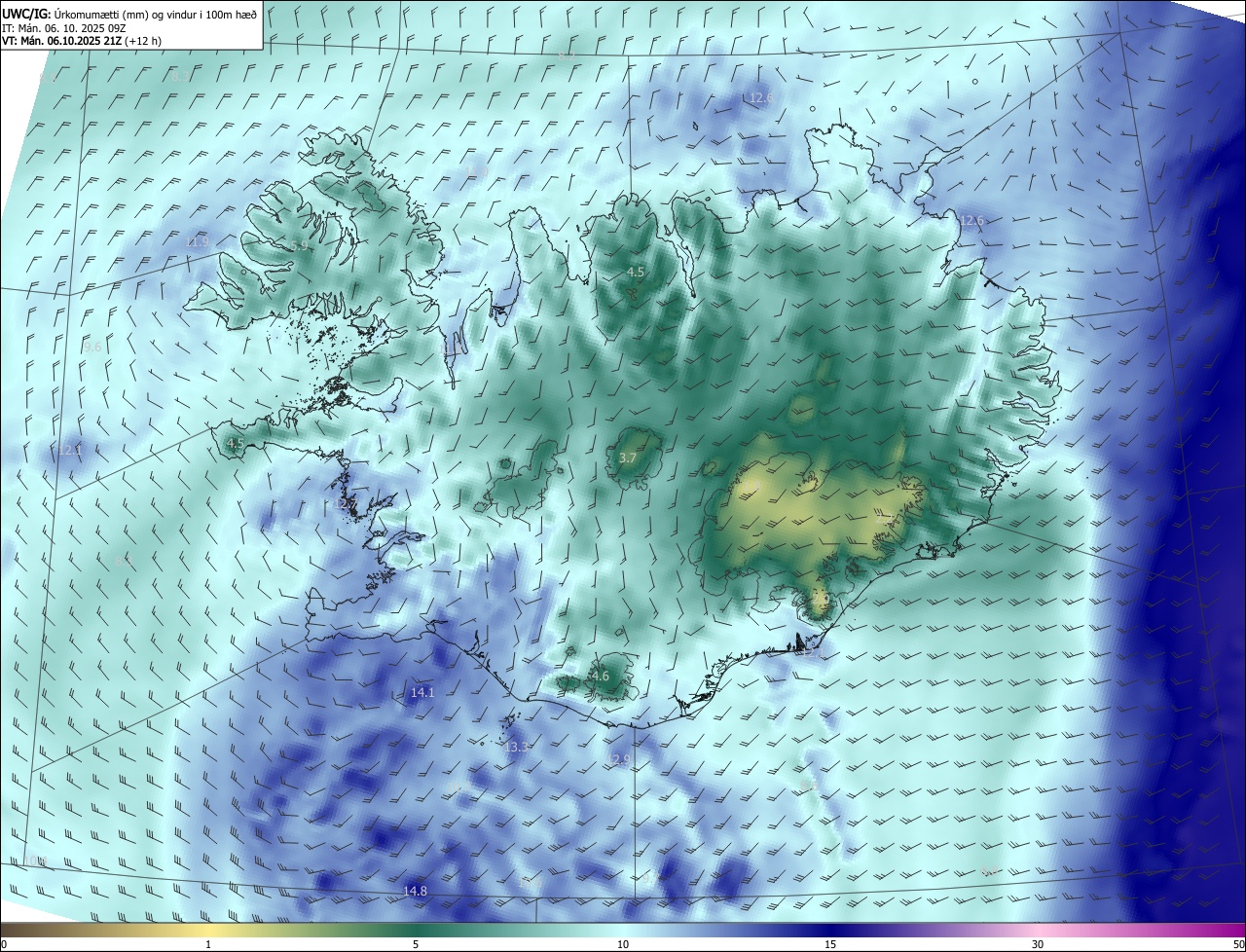Click the legend tick label 30
The image size is (1246, 952).
(x=1038, y=944)
